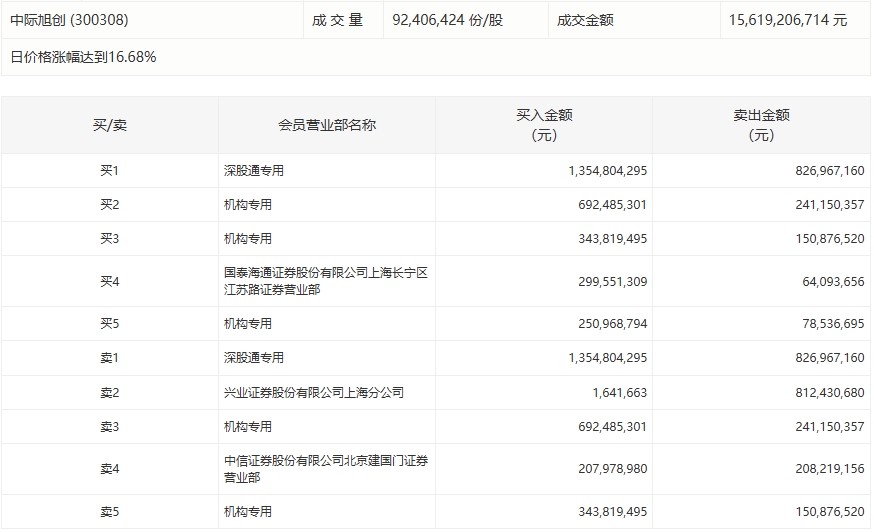Click the sell amount 78,536,695
Viewport: 874px width, 532px height.
click(833, 323)
